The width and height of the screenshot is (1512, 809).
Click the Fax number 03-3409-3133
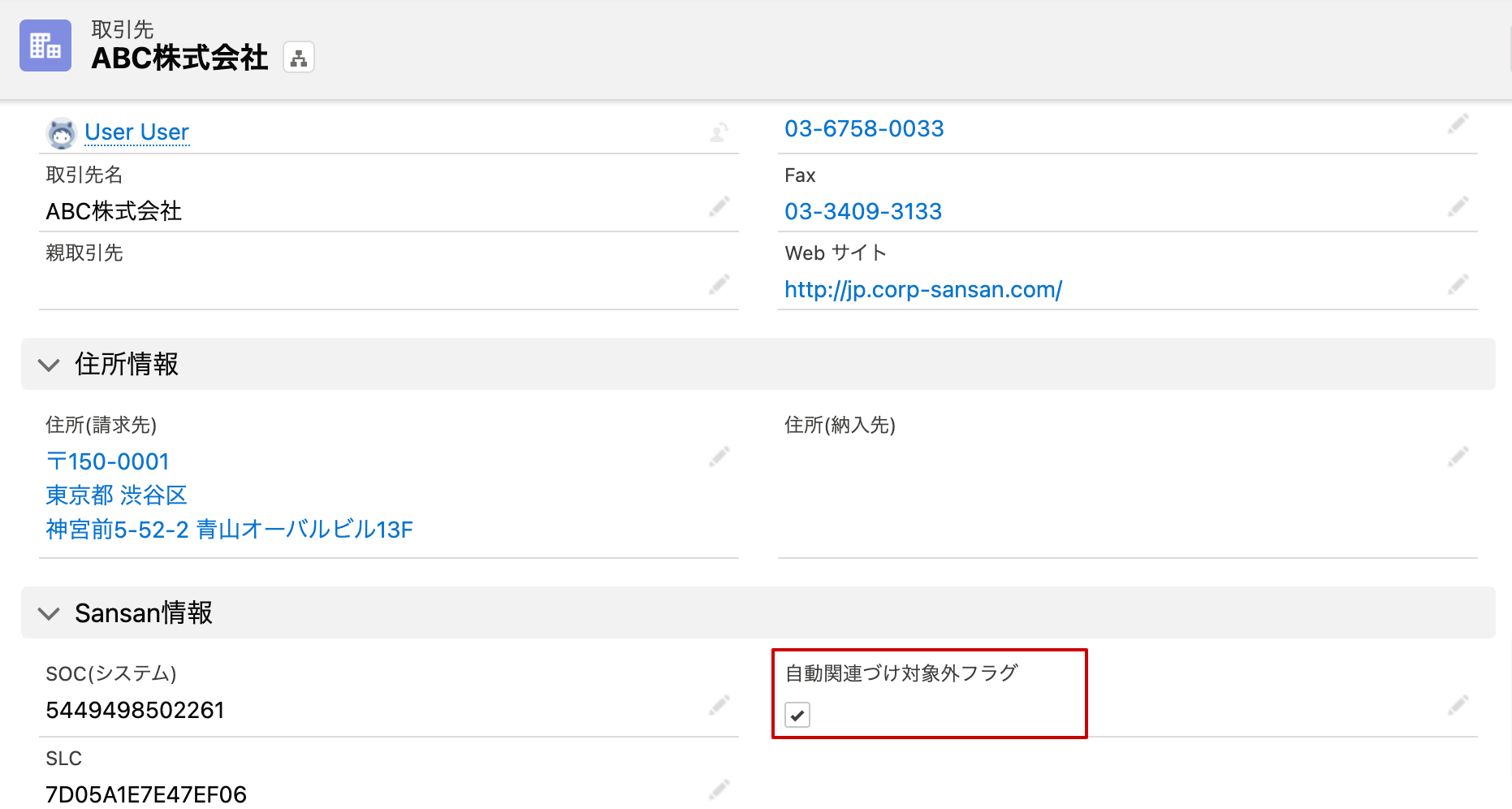pos(862,211)
